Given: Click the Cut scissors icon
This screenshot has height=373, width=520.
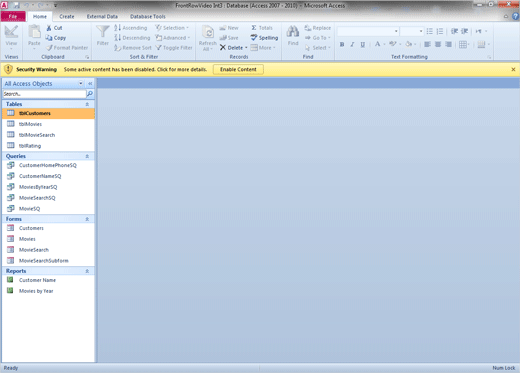Looking at the screenshot, I should tap(49, 28).
